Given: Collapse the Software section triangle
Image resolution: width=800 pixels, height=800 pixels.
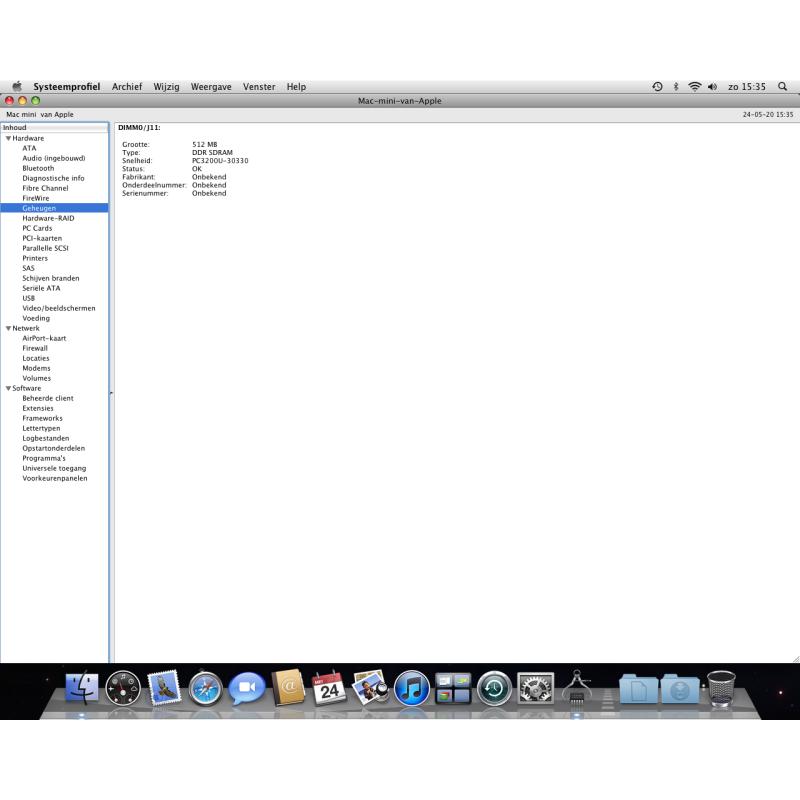Looking at the screenshot, I should (x=8, y=388).
